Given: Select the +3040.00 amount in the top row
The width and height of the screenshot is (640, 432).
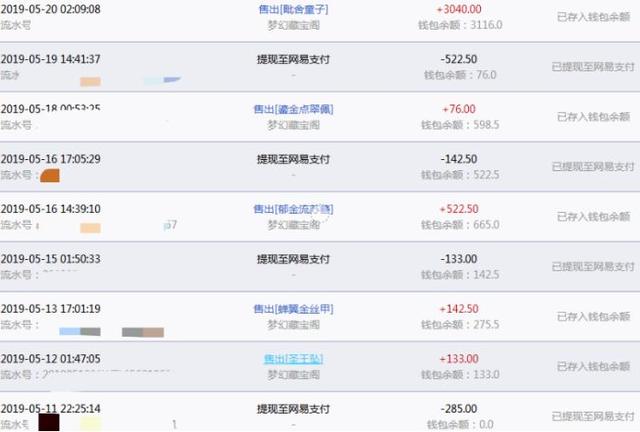Looking at the screenshot, I should [x=459, y=9].
